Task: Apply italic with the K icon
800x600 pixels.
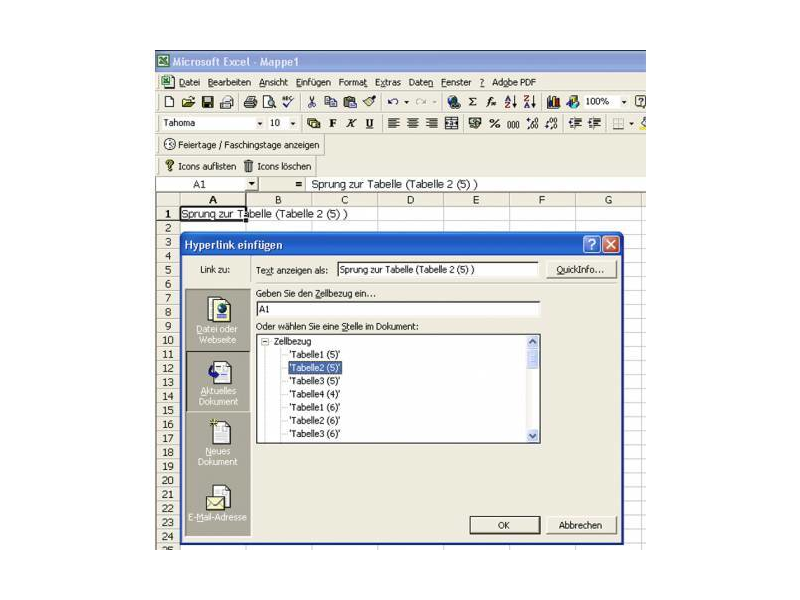Action: (351, 123)
